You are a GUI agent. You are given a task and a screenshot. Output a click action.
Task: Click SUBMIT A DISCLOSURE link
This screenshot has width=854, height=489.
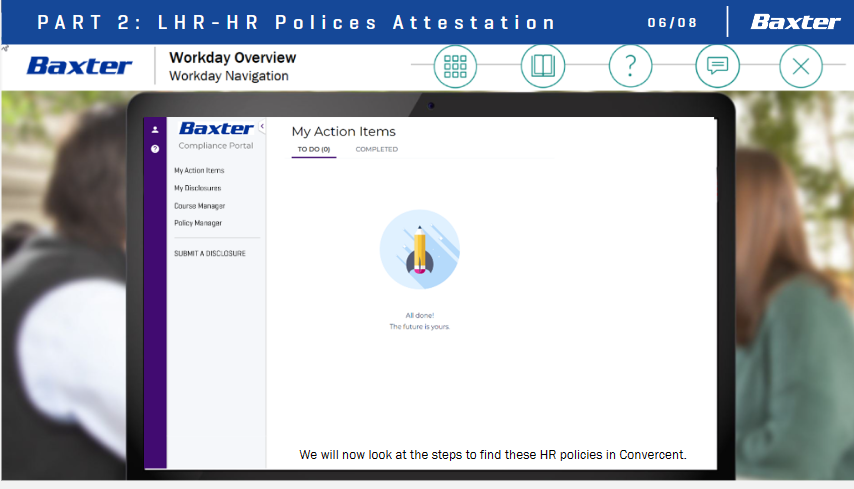(x=210, y=253)
